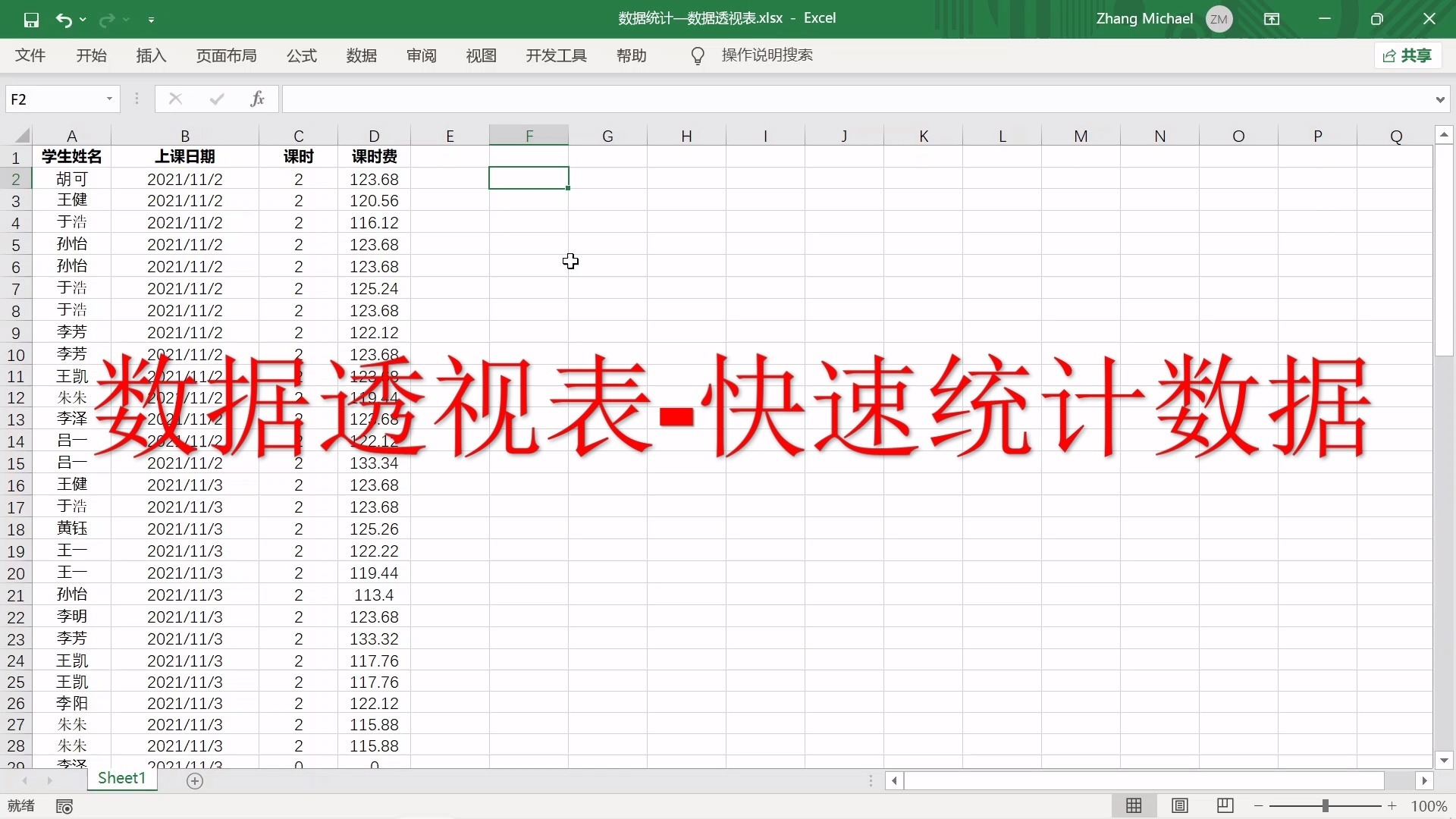1456x819 pixels.
Task: Switch to the 插入 ribbon tab
Action: (x=150, y=55)
